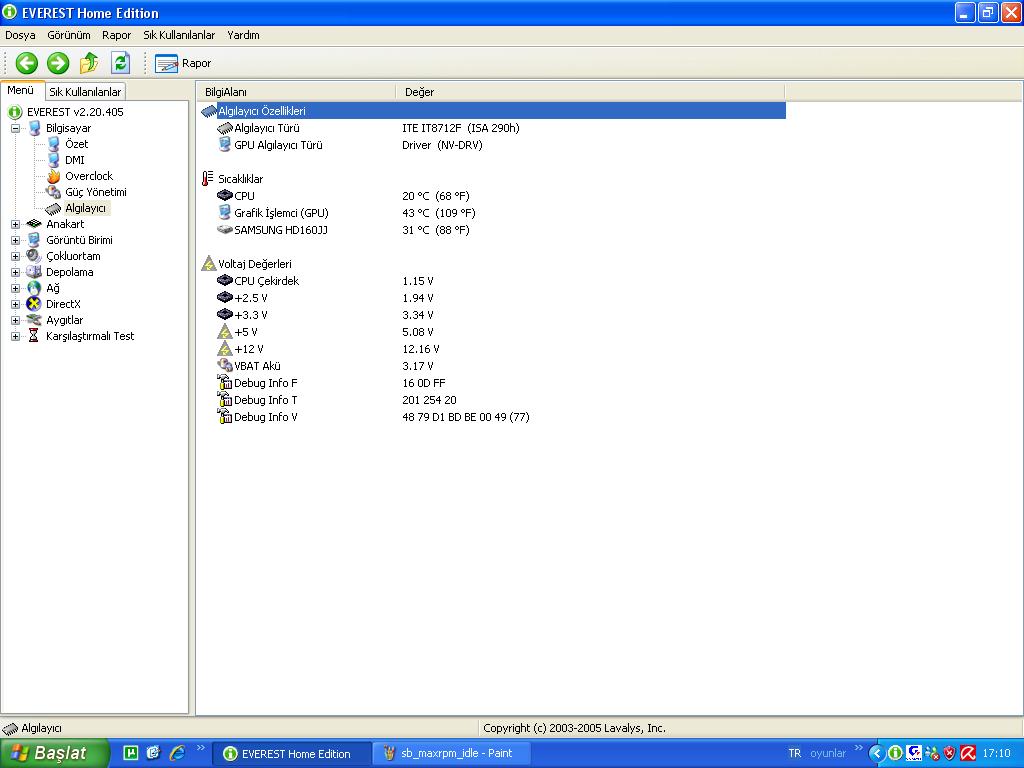Screen dimensions: 1024x768
Task: Go back with the green left arrow
Action: pyautogui.click(x=27, y=63)
